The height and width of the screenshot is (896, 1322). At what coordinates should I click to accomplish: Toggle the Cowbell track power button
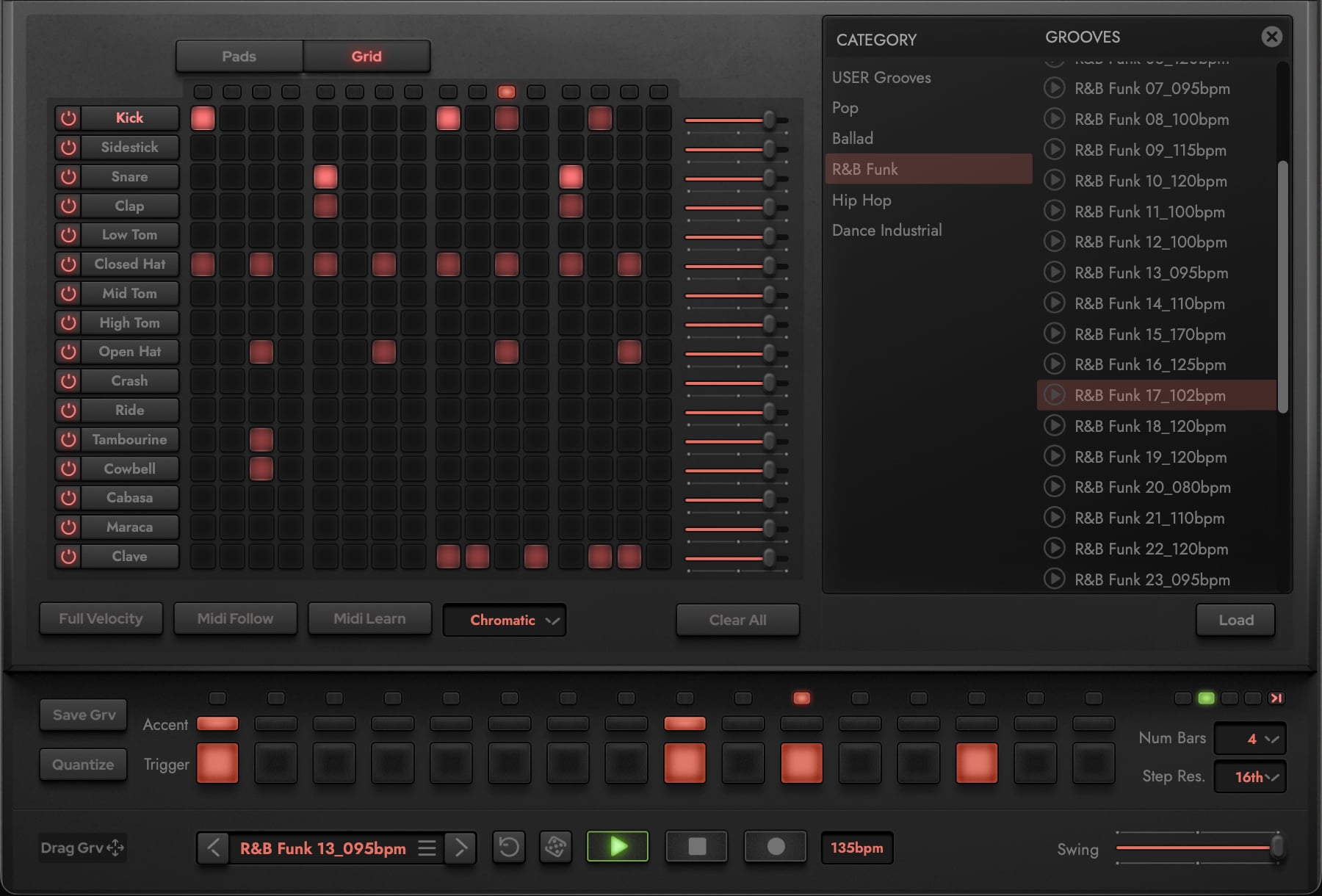tap(68, 469)
